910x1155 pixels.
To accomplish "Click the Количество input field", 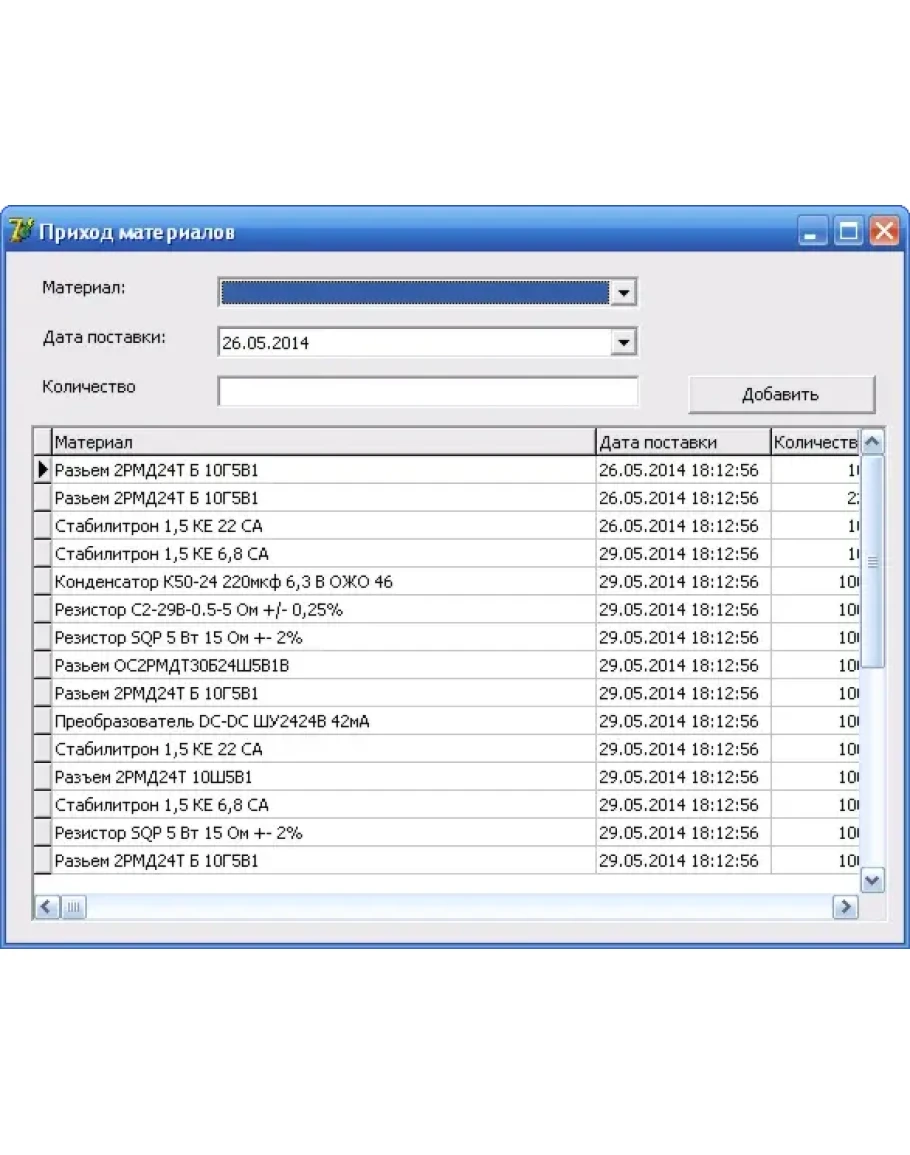I will 427,392.
